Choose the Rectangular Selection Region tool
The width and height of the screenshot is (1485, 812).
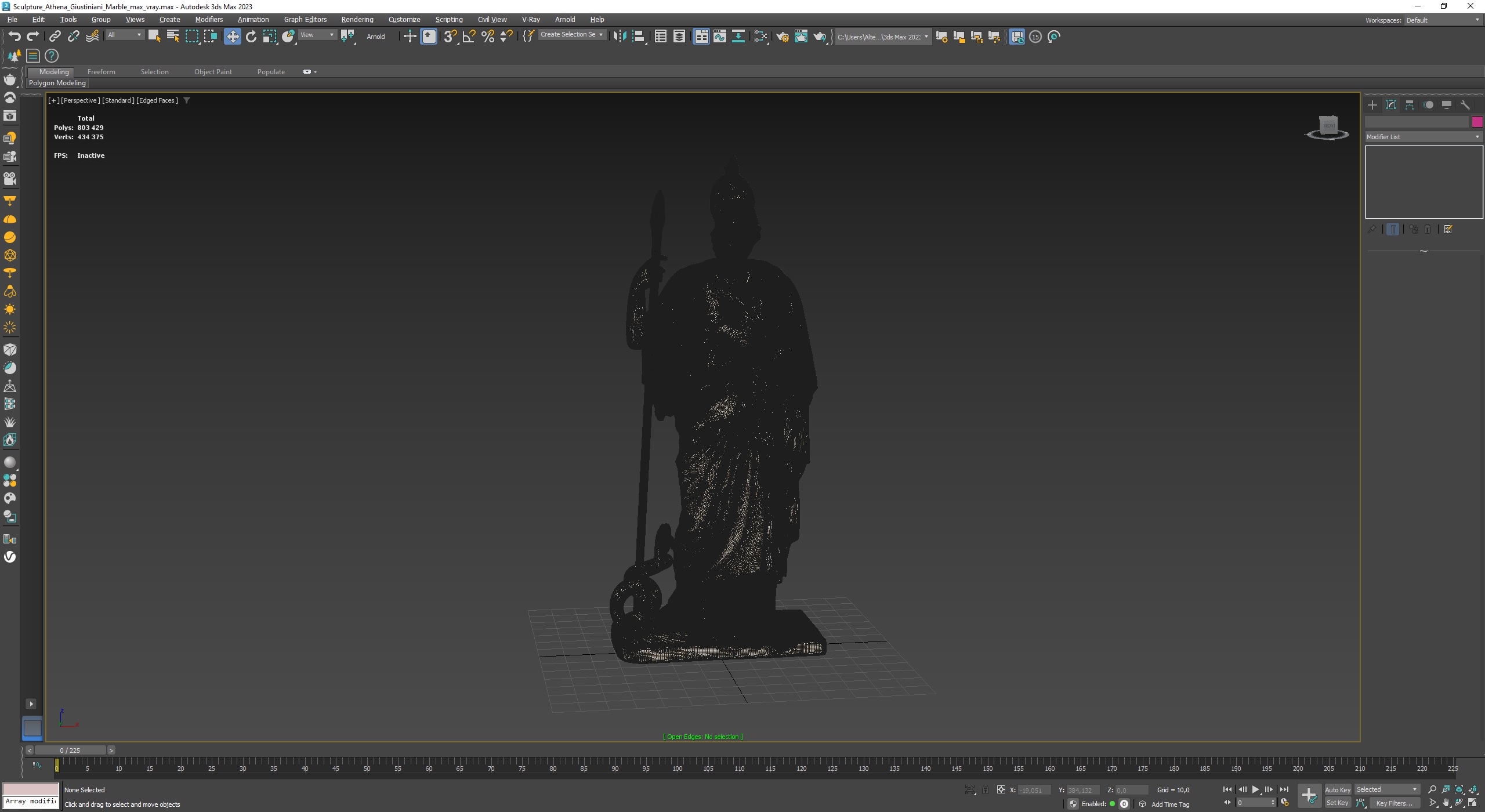coord(191,37)
